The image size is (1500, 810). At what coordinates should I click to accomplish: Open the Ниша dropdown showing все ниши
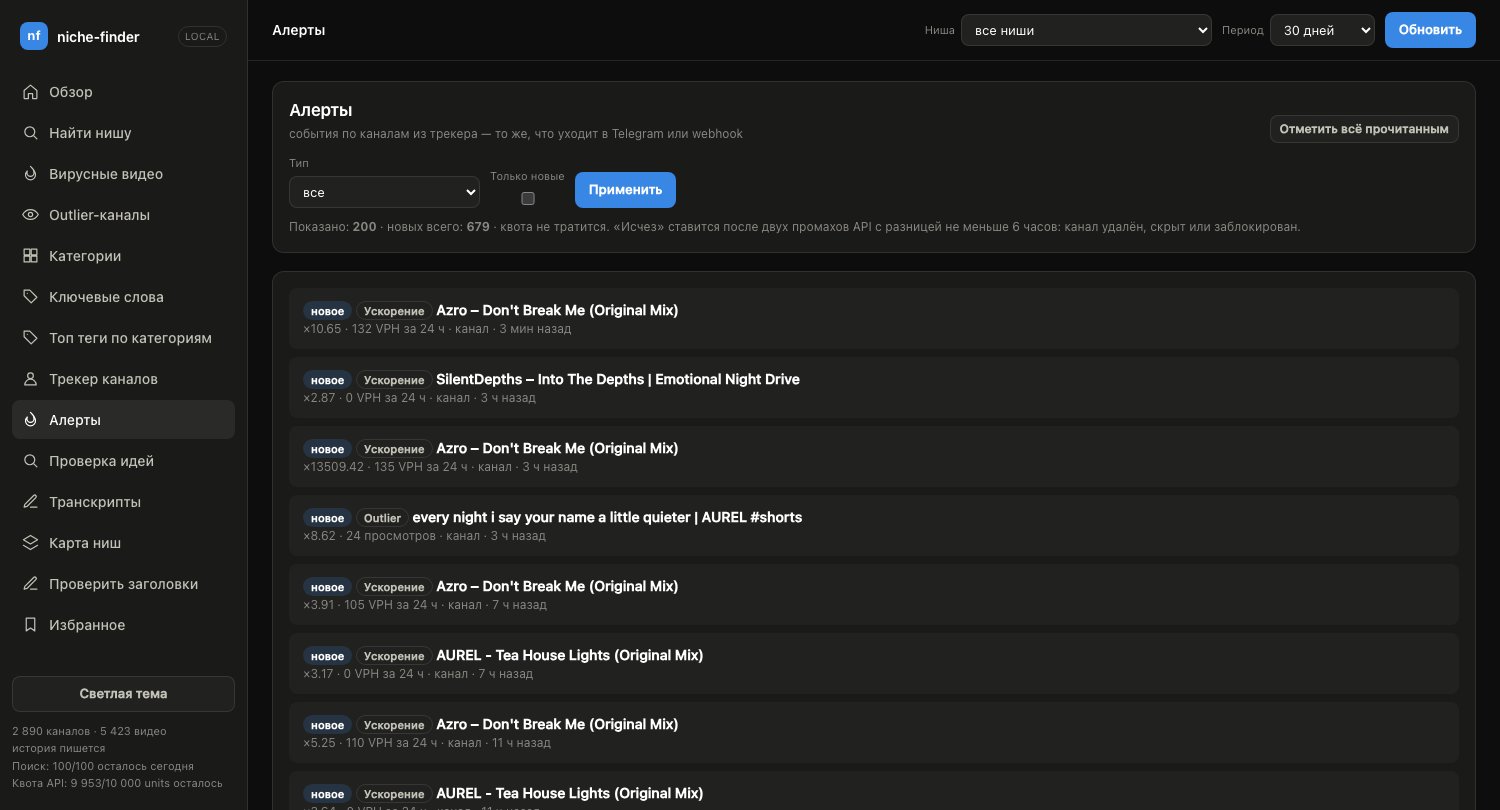(x=1086, y=30)
